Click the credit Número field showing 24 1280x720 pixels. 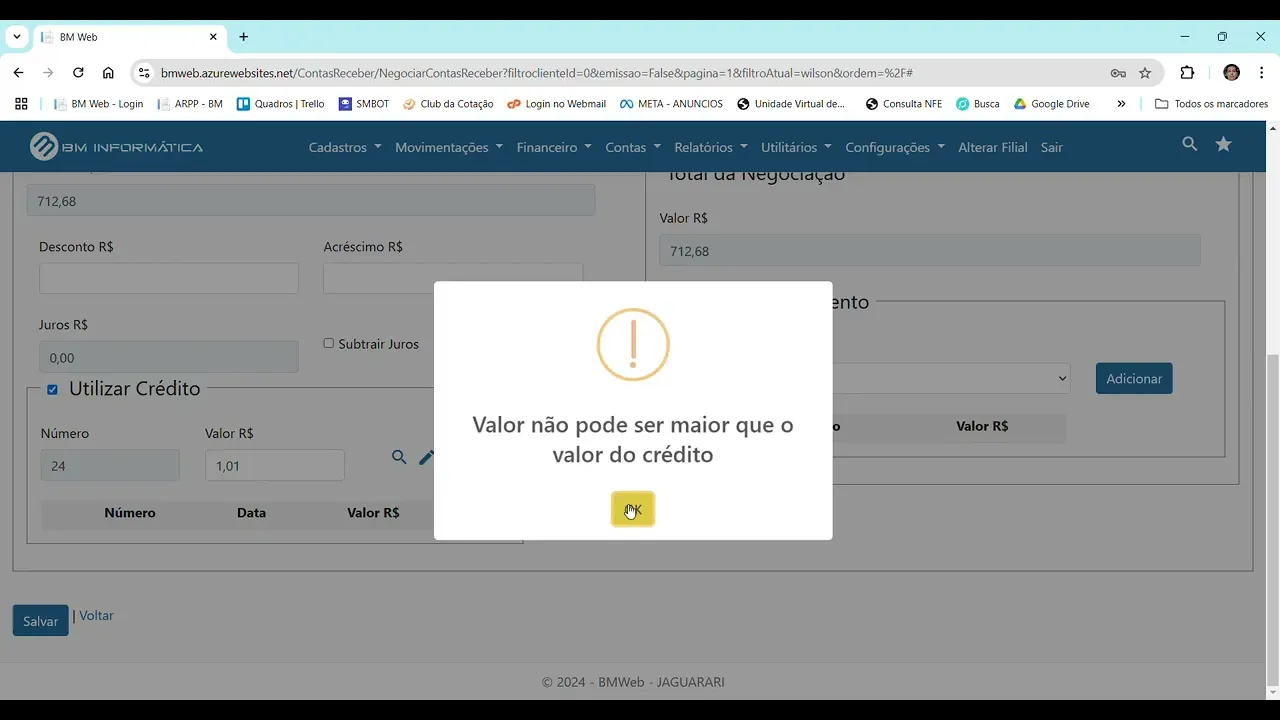click(110, 465)
